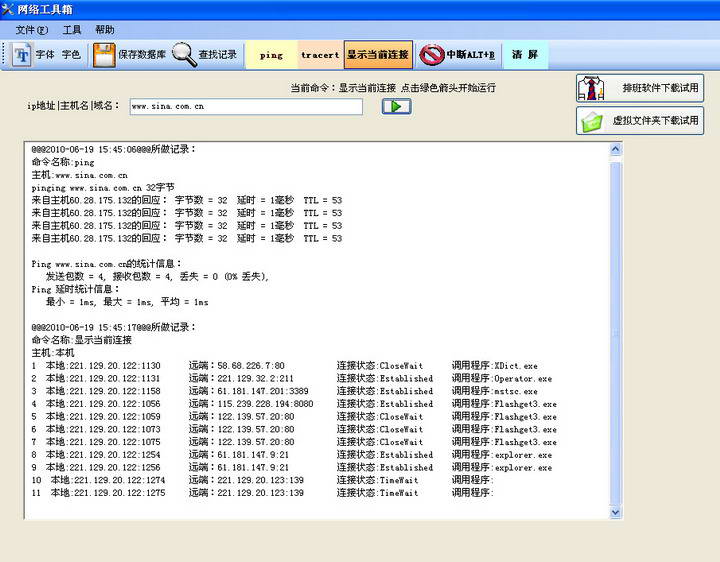Viewport: 720px width, 562px height.
Task: Click the font 'T' icon in toolbar
Action: pos(22,55)
